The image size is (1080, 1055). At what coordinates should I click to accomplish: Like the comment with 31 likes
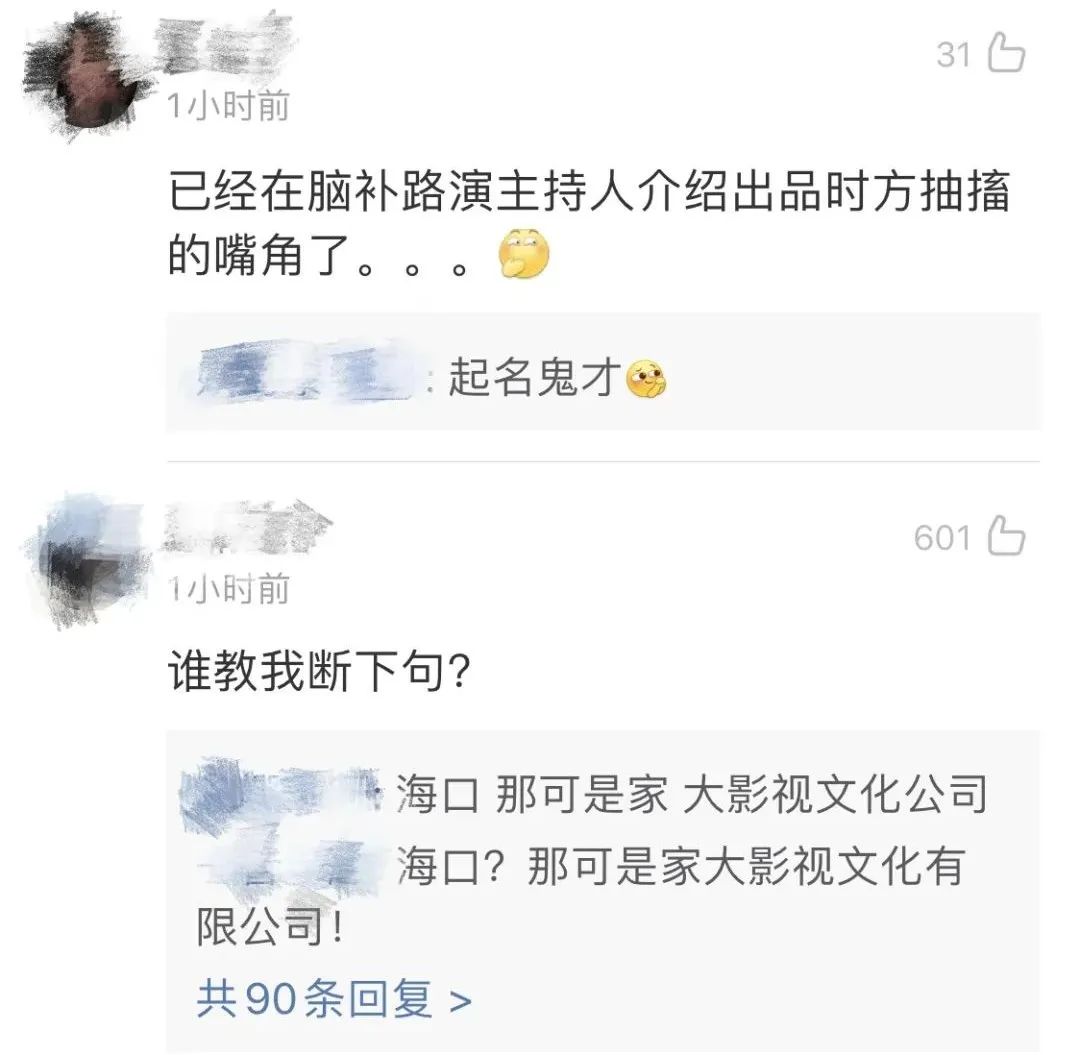point(1006,53)
